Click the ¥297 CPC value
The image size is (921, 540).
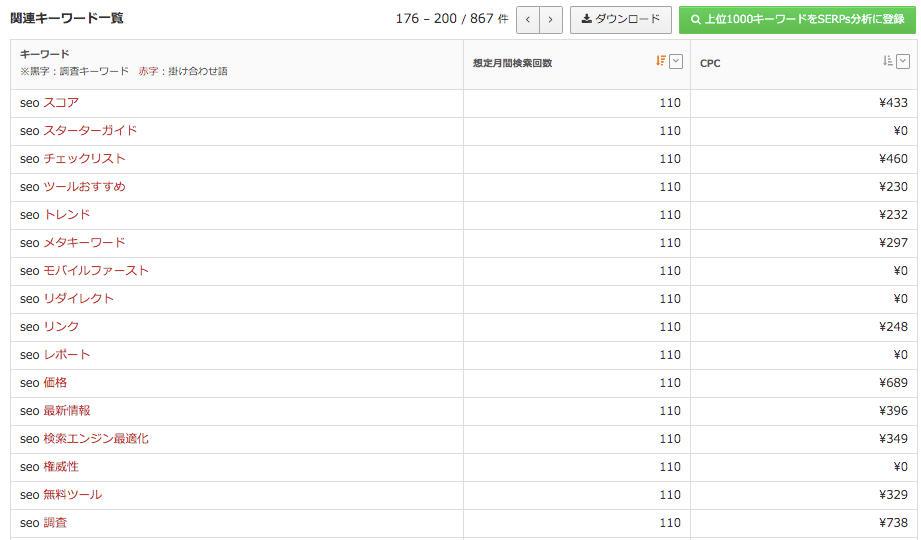[x=893, y=243]
